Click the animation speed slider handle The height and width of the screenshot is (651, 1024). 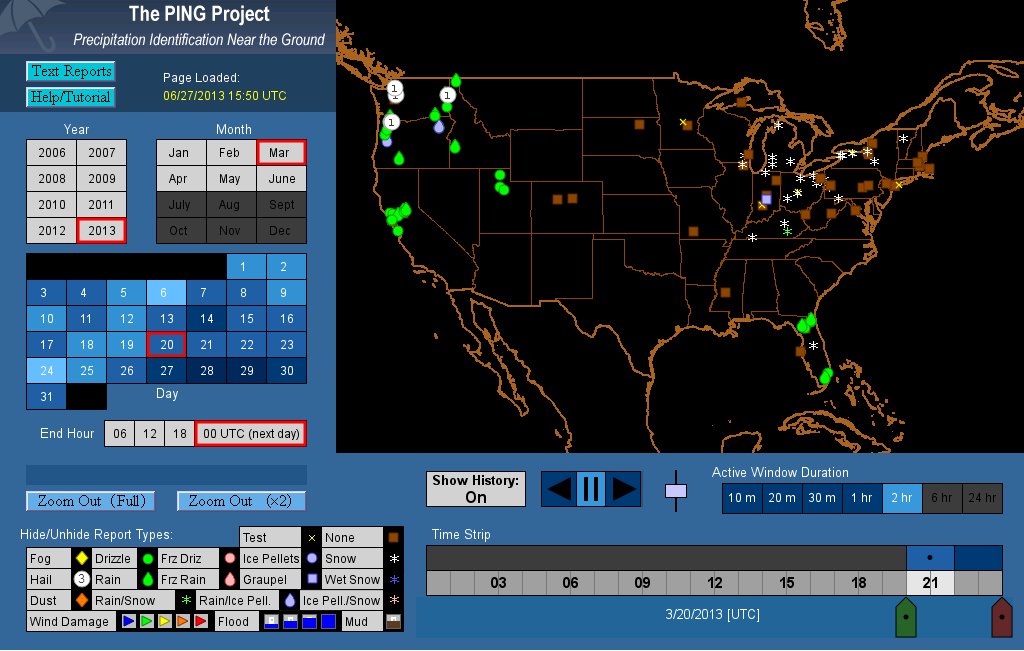click(x=677, y=491)
